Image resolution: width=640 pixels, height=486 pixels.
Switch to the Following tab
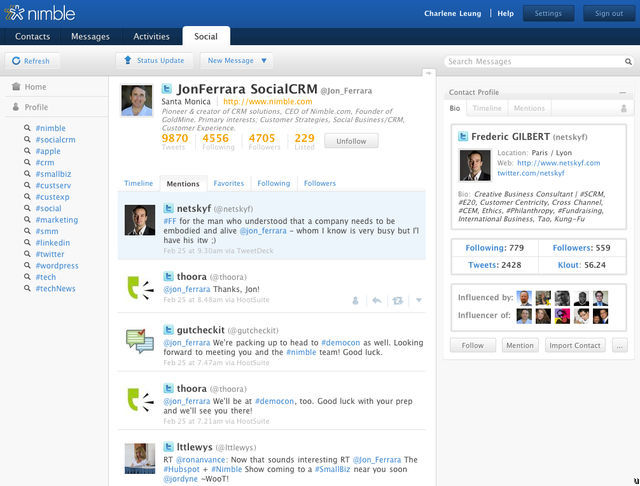pos(274,183)
